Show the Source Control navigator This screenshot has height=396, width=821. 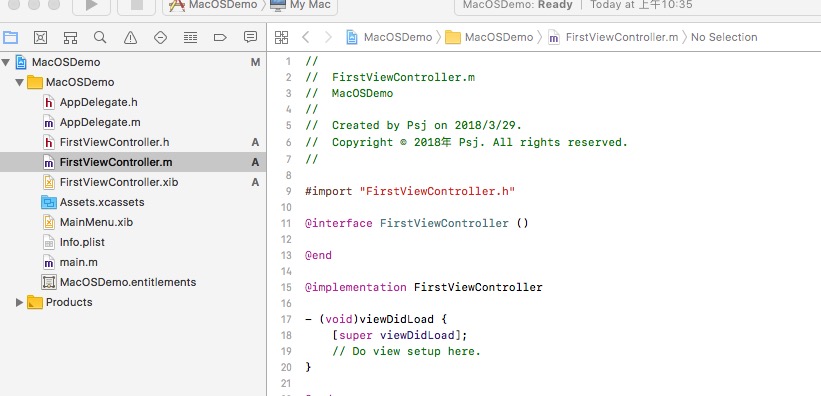[40, 37]
